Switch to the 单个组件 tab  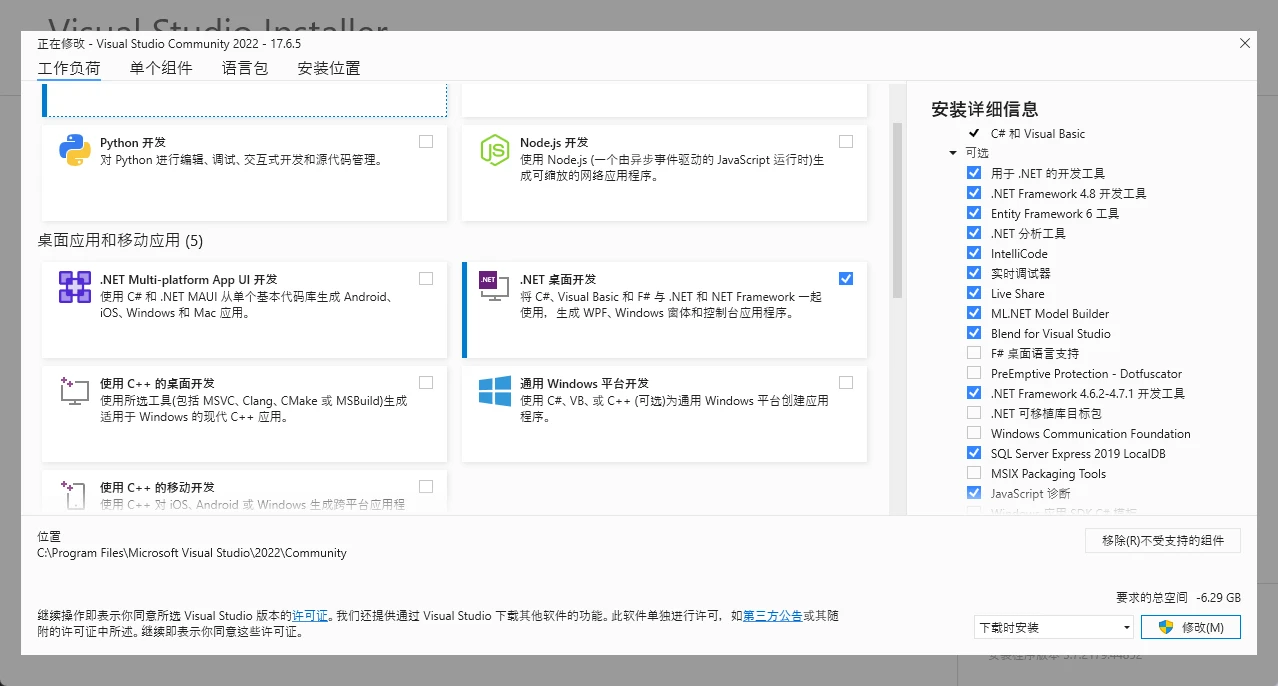[161, 69]
